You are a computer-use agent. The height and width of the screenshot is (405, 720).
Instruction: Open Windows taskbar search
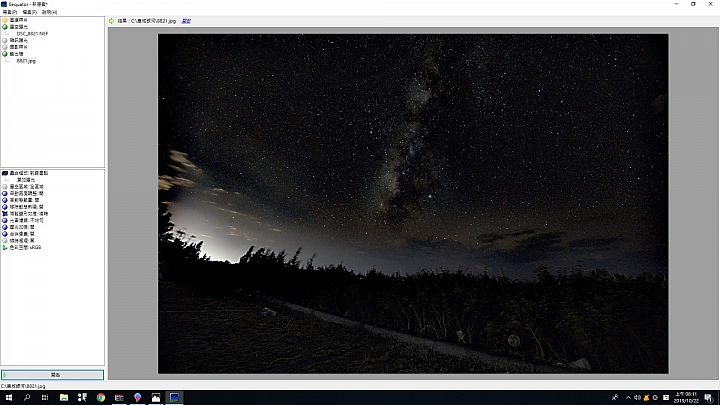click(x=27, y=398)
